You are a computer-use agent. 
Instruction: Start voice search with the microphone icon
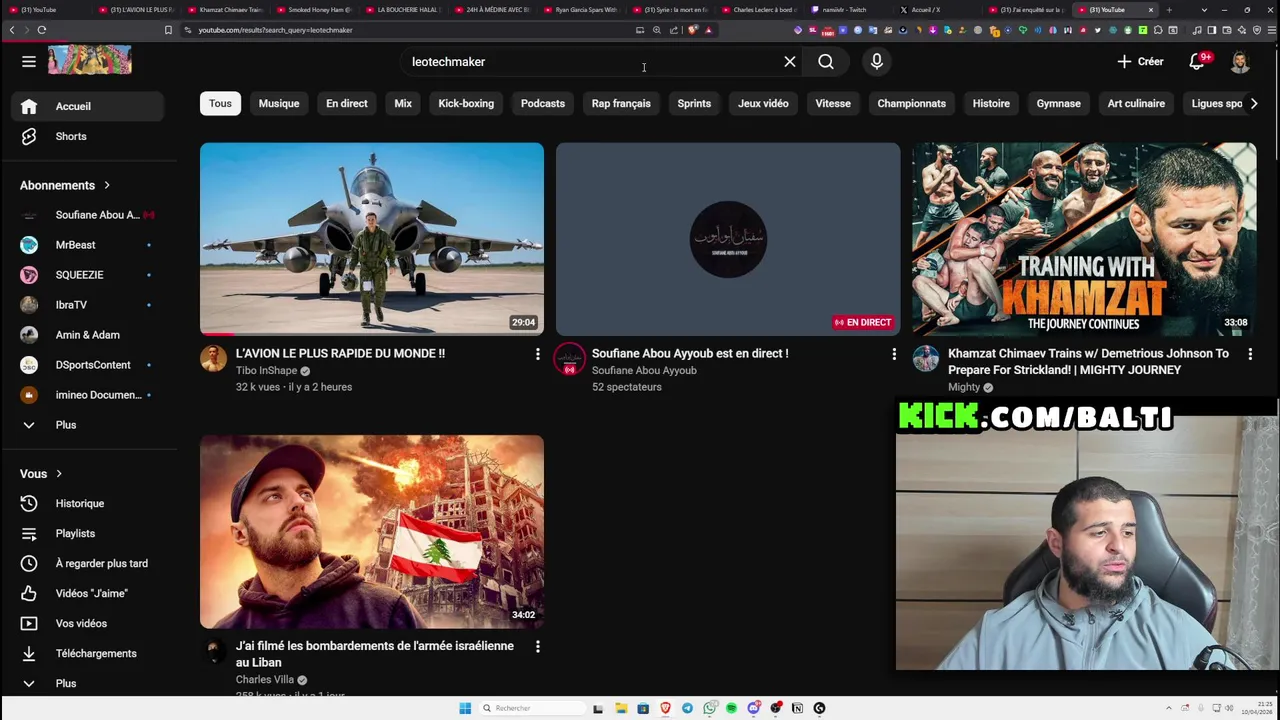tap(877, 62)
